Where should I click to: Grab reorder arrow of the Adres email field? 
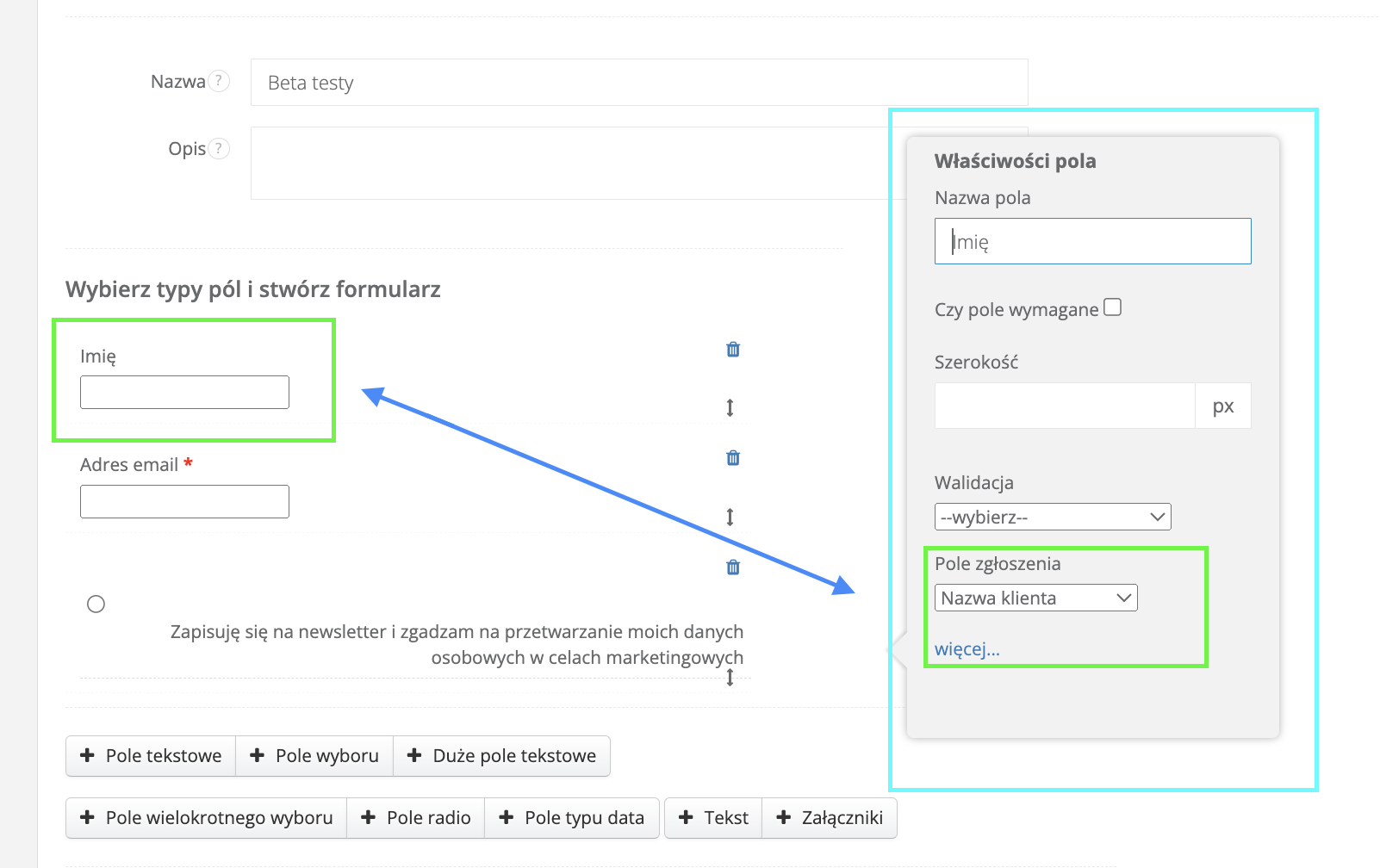730,517
